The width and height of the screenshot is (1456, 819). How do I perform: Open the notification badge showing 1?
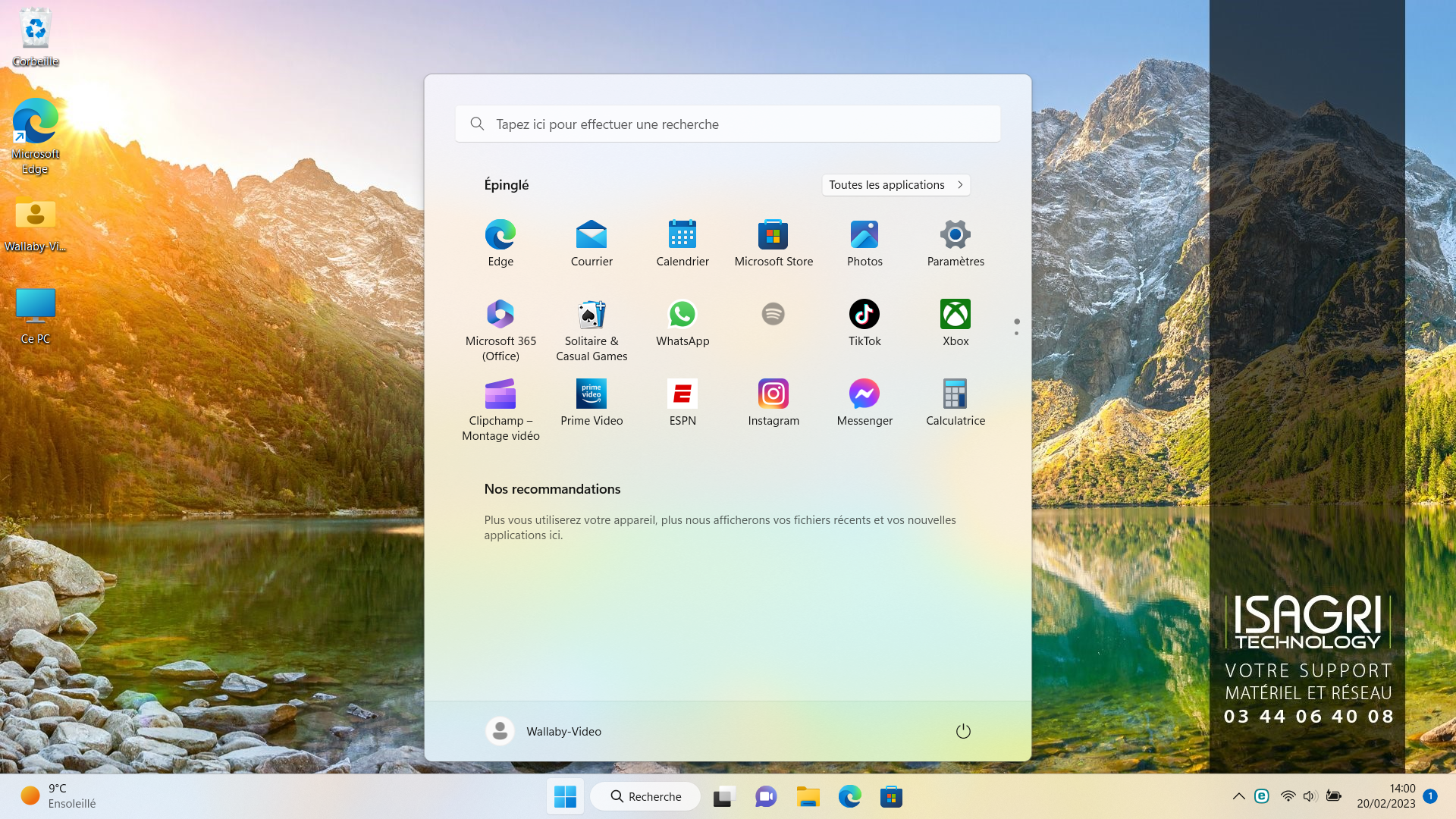click(x=1430, y=796)
